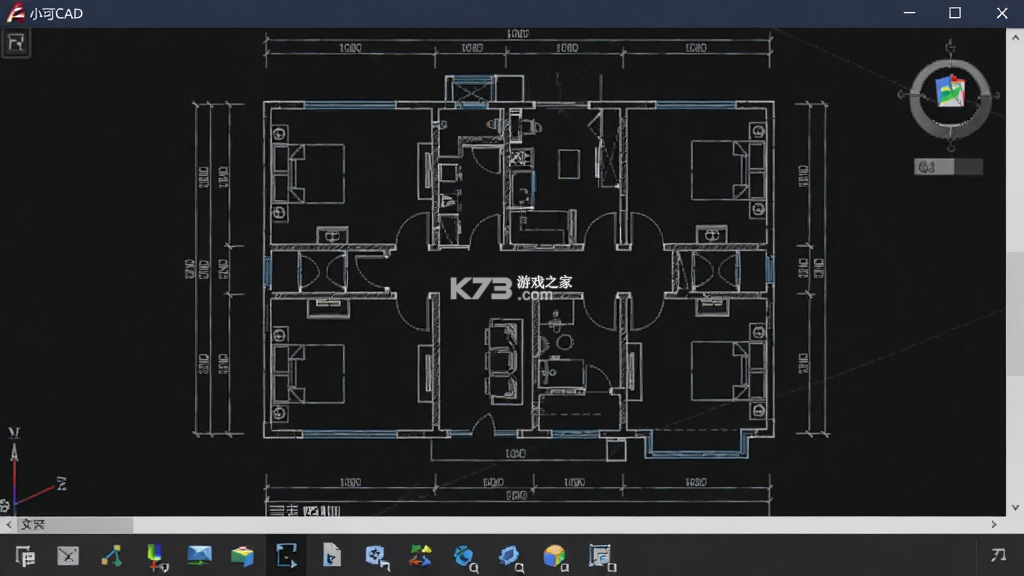Click the gray label box below the view compass
Viewport: 1024px width, 576px height.
[948, 167]
